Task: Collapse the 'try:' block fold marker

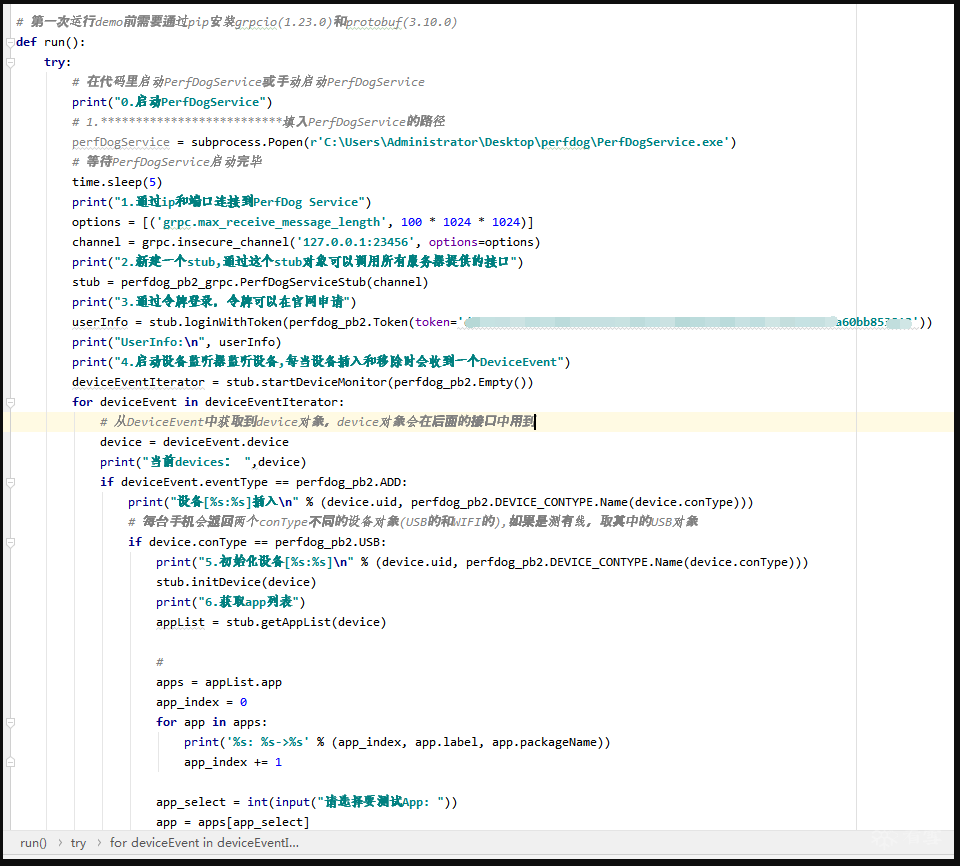Action: point(10,62)
